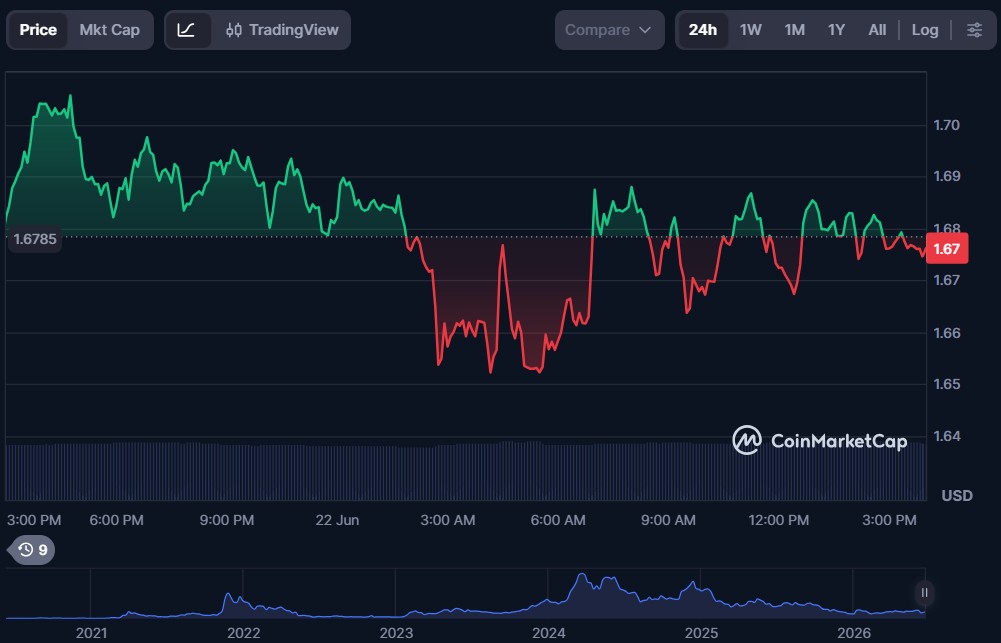Click 2024 on the overview timeline

tap(548, 633)
